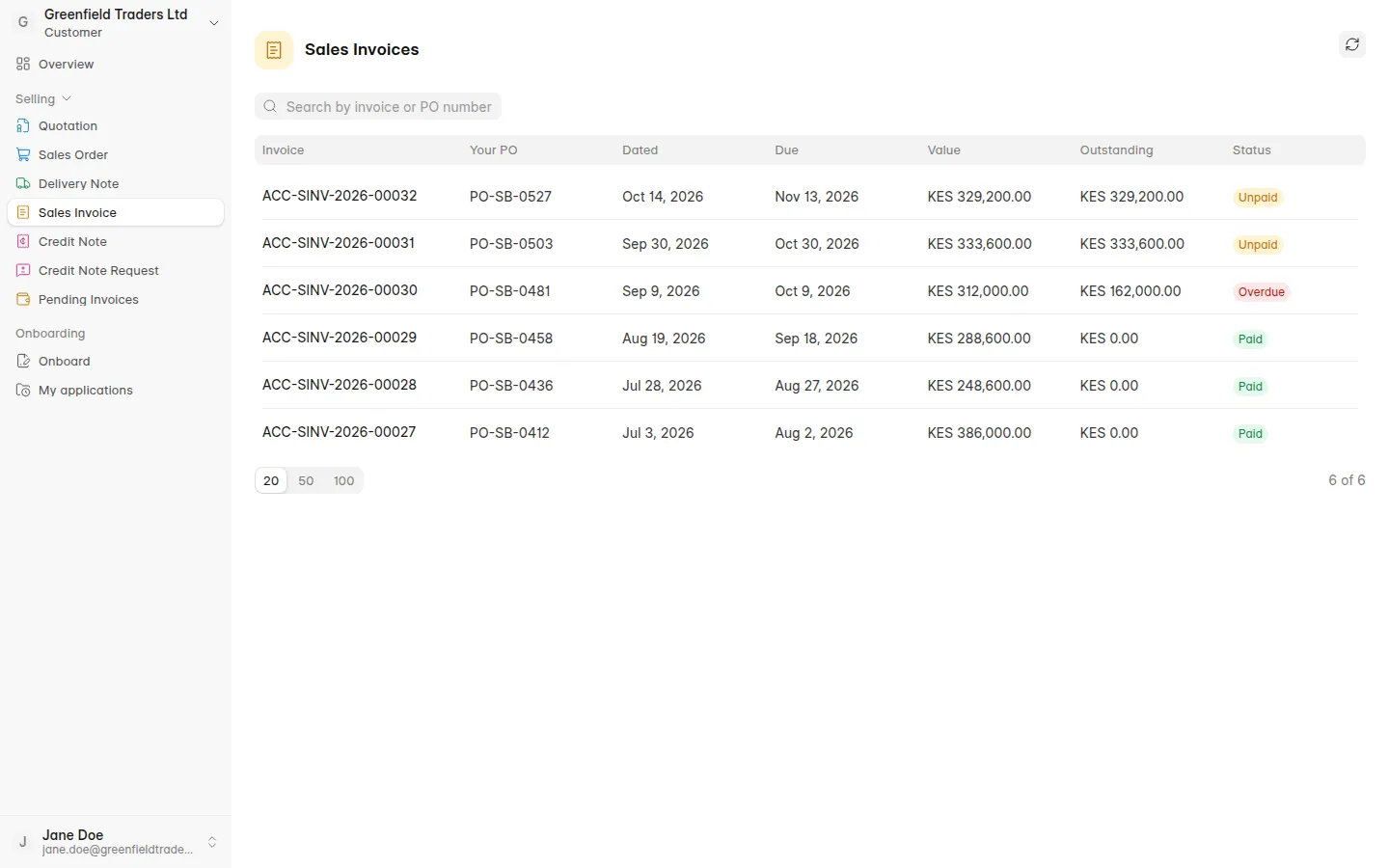Open invoice ACC-SINV-2026-00029
Image resolution: width=1389 pixels, height=868 pixels.
click(x=340, y=338)
